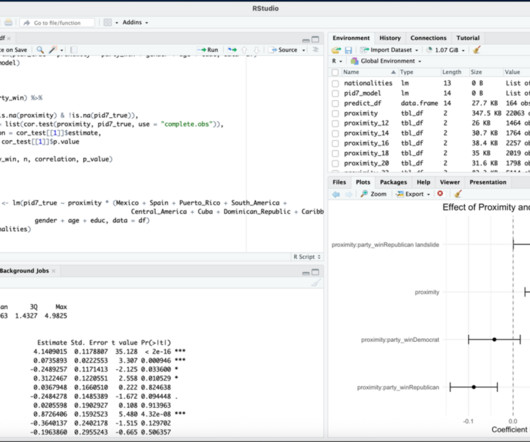530x442 pixels.
Task: Click the re-run previous code icon
Action: 232,50
